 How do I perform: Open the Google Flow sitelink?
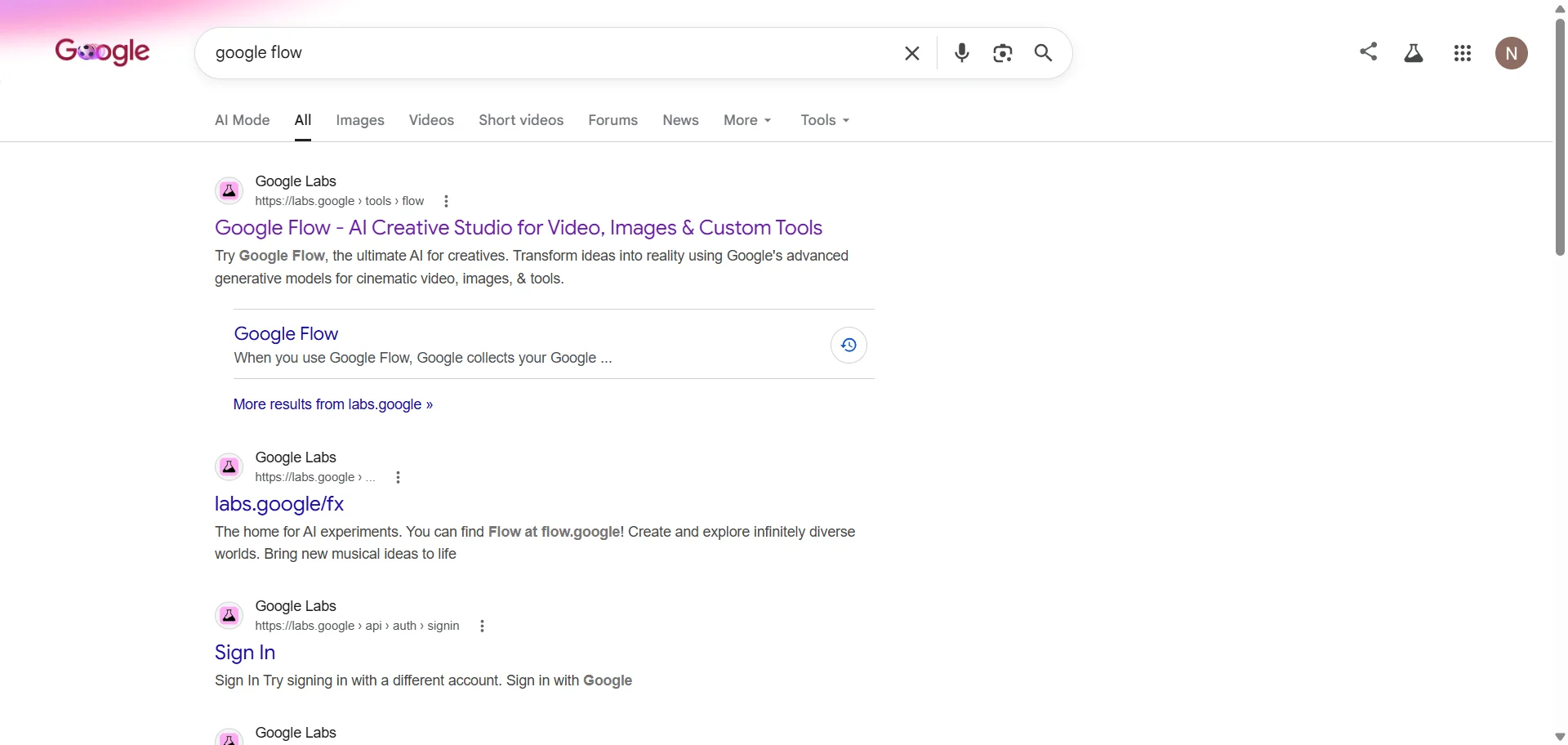coord(286,334)
